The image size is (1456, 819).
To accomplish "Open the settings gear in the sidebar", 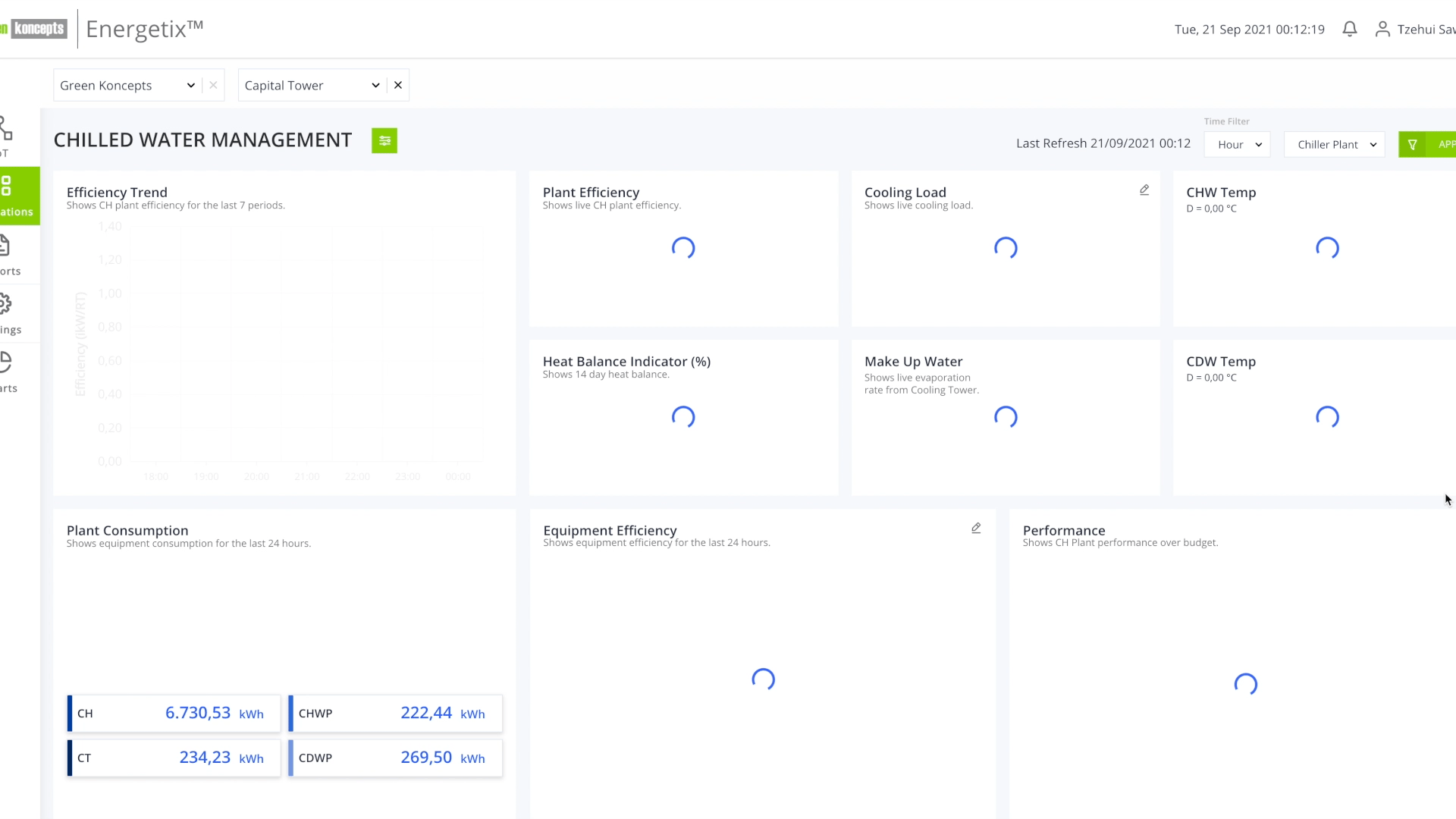I will [x=6, y=304].
